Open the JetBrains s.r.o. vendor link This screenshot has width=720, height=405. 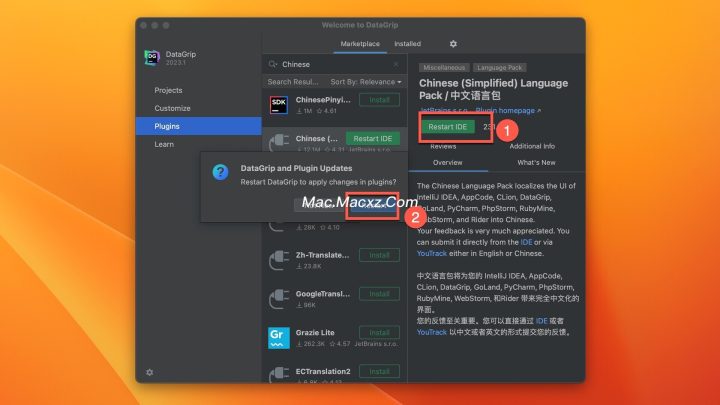point(444,110)
